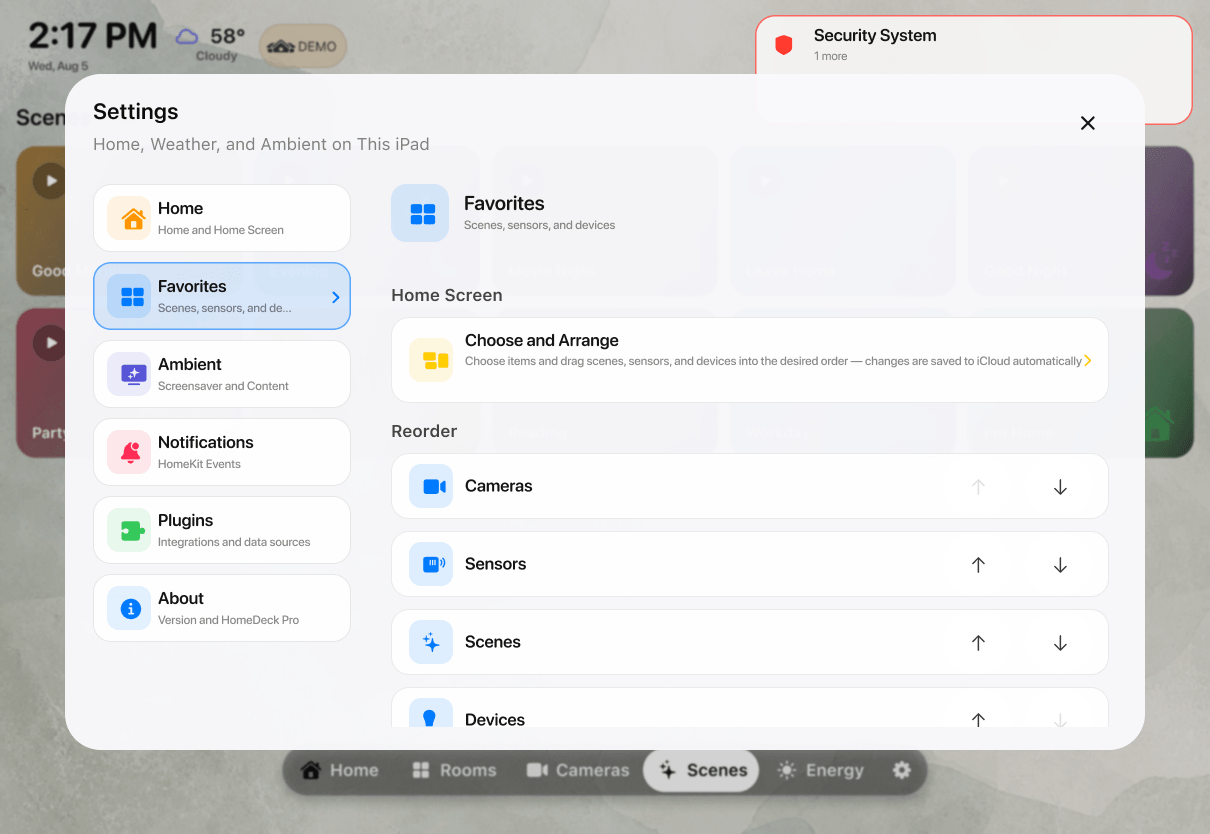
Task: Click the DEMO badge
Action: tap(304, 46)
